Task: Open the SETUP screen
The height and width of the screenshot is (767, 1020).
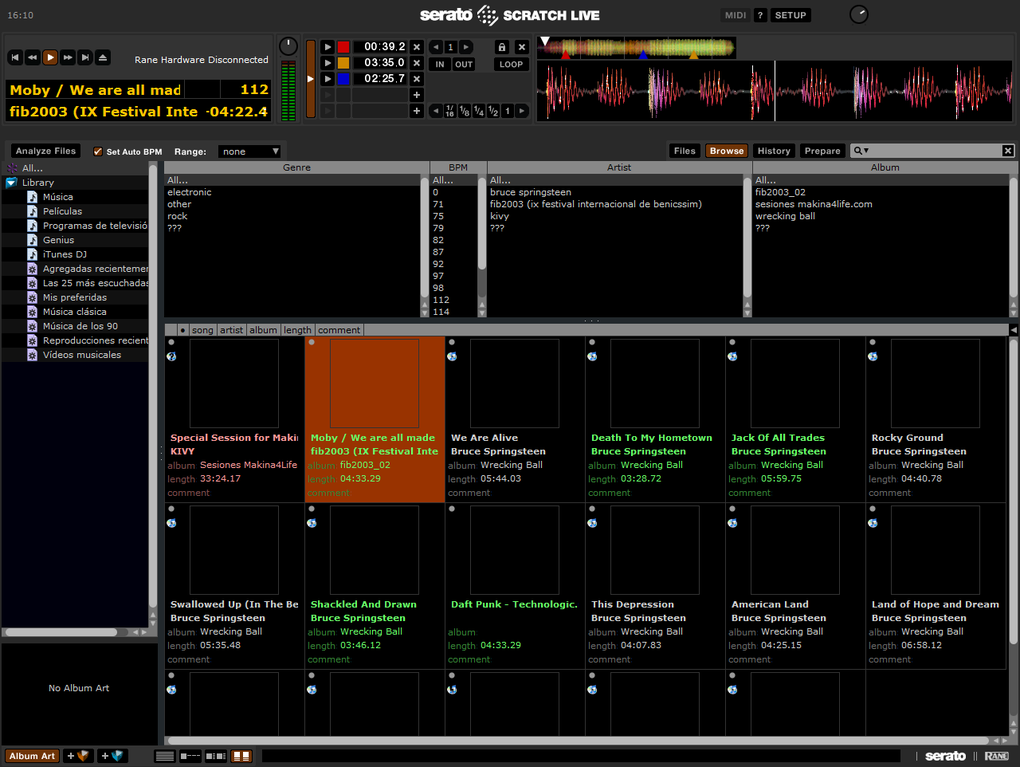Action: (x=790, y=15)
